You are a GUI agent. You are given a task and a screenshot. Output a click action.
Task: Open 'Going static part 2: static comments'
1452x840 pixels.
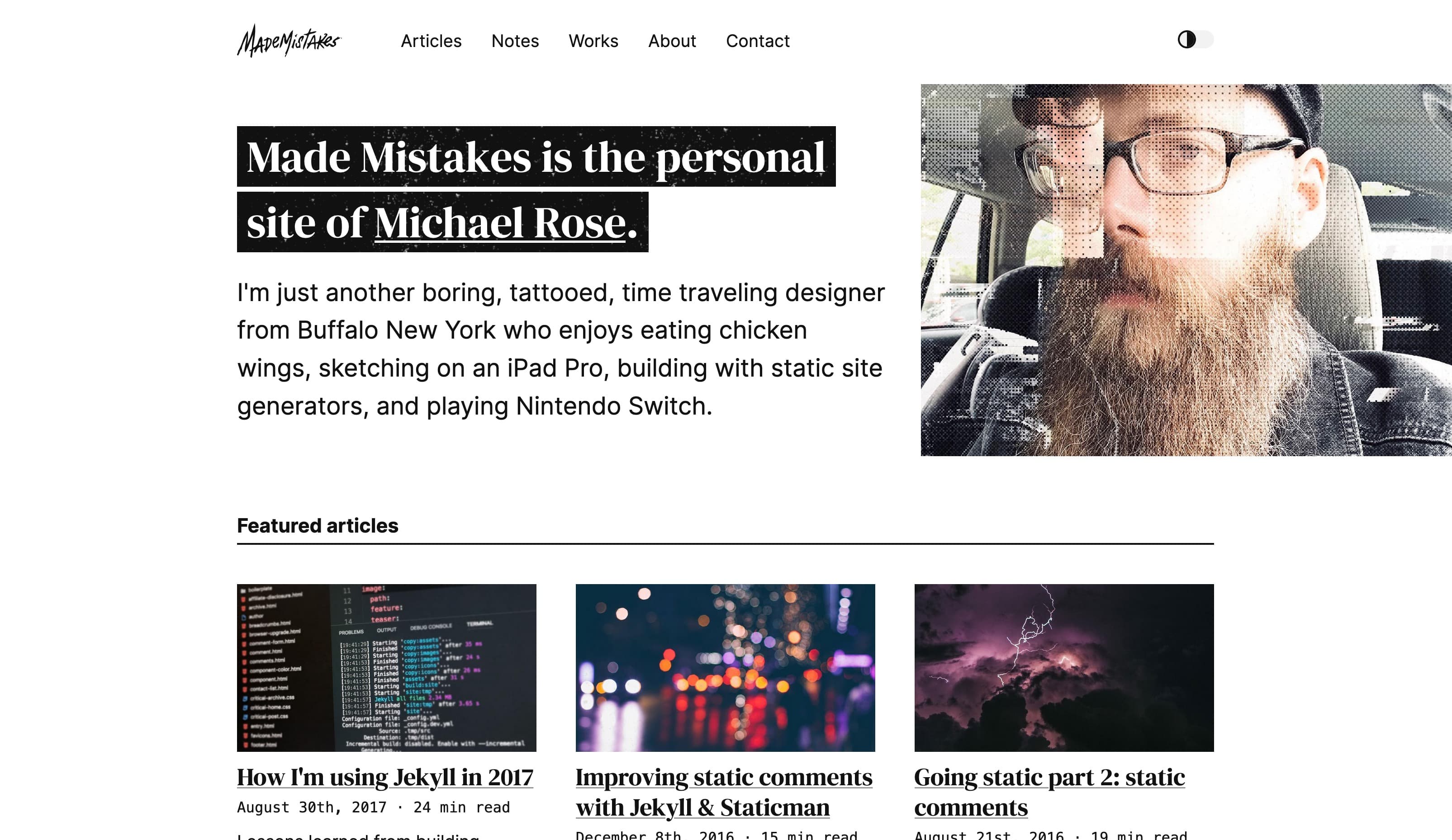(1049, 792)
